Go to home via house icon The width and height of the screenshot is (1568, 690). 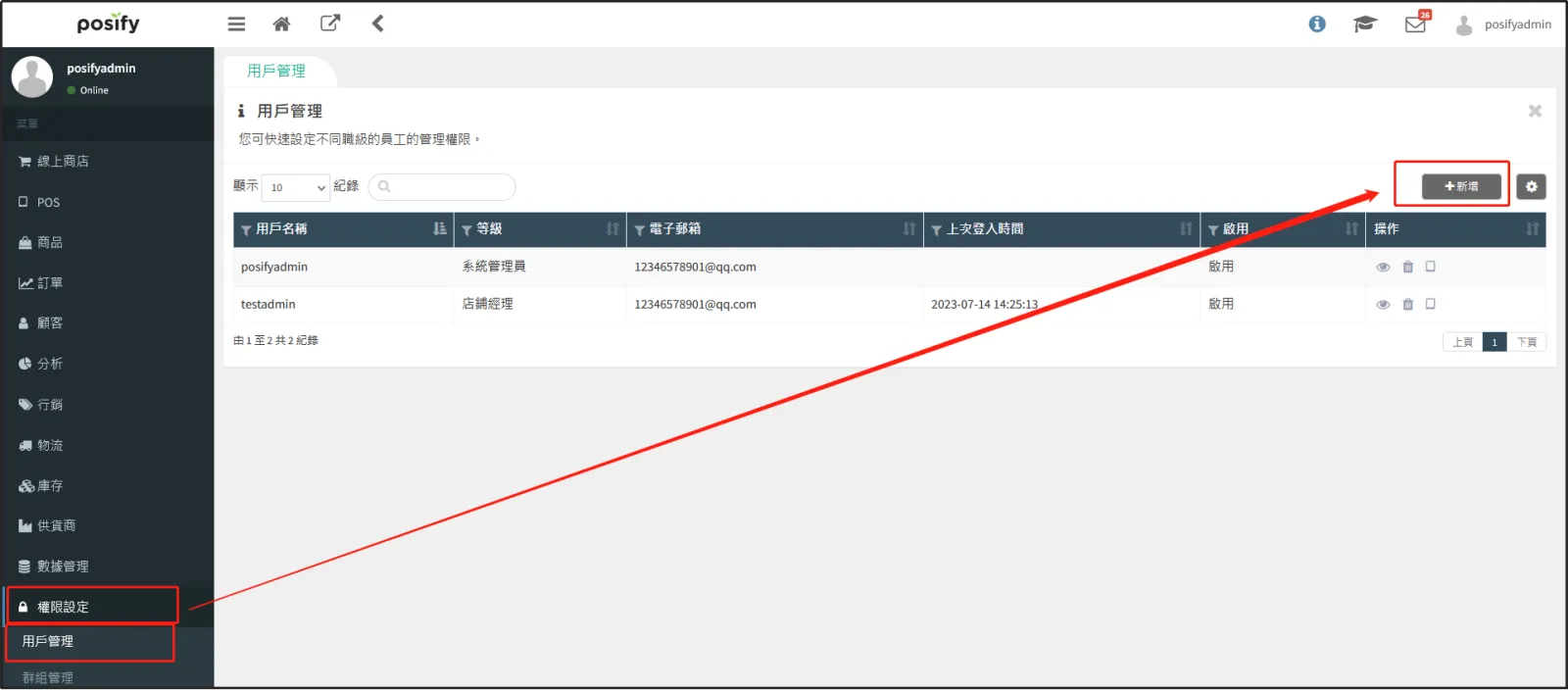click(281, 24)
